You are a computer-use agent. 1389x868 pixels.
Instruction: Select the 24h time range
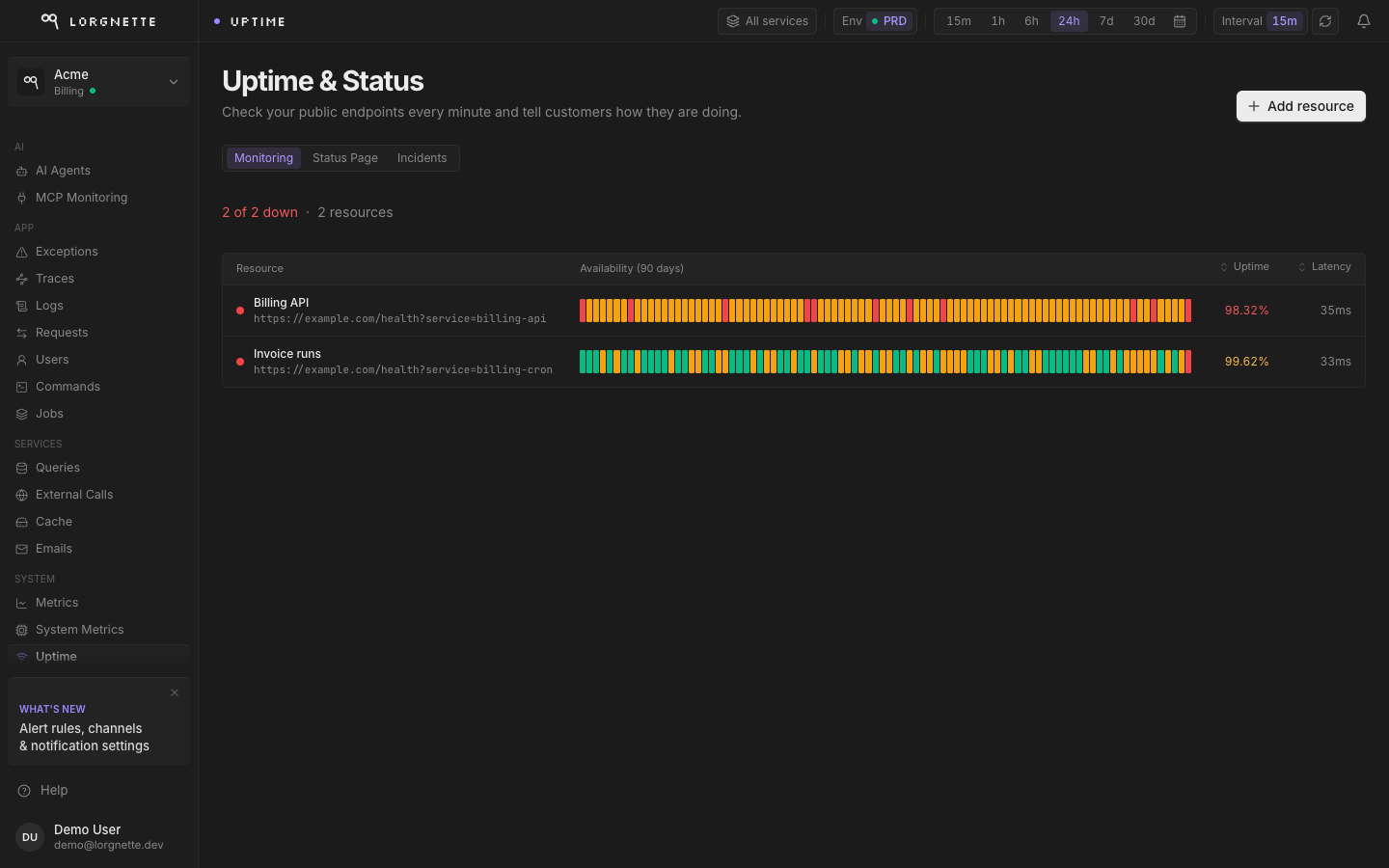(x=1069, y=21)
